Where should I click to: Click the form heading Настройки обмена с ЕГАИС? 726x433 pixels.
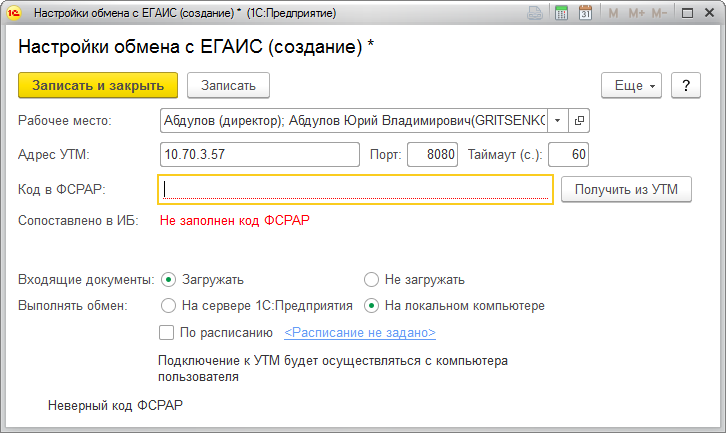[196, 47]
